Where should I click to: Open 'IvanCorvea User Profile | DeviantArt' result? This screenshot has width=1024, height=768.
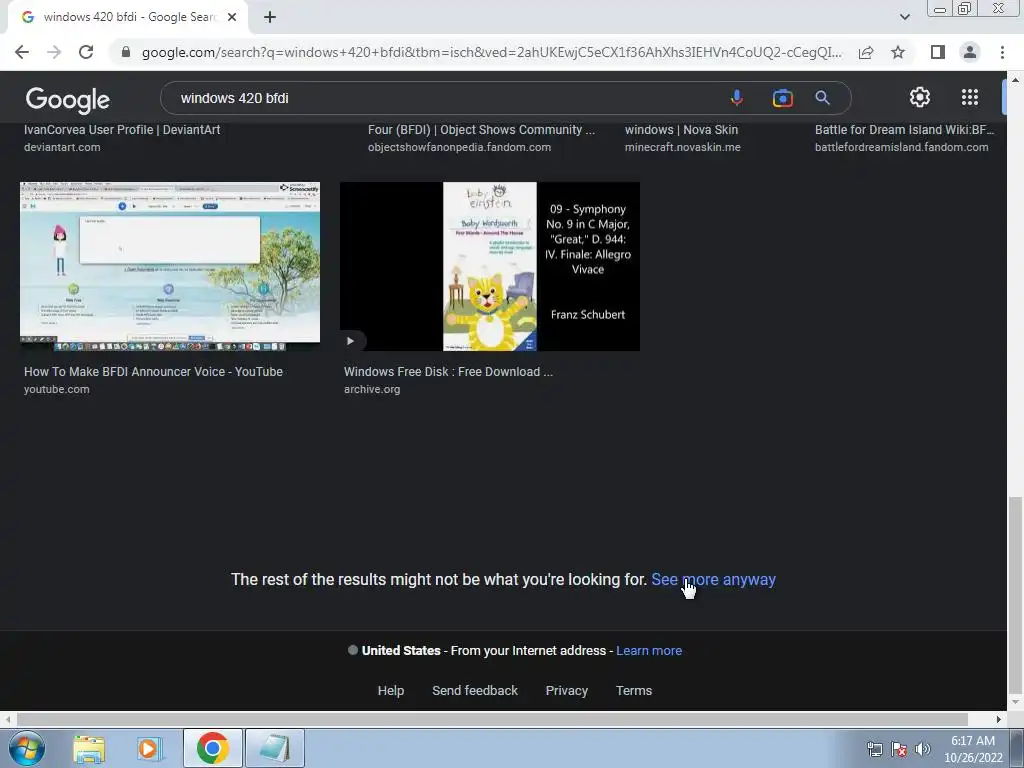pos(122,130)
